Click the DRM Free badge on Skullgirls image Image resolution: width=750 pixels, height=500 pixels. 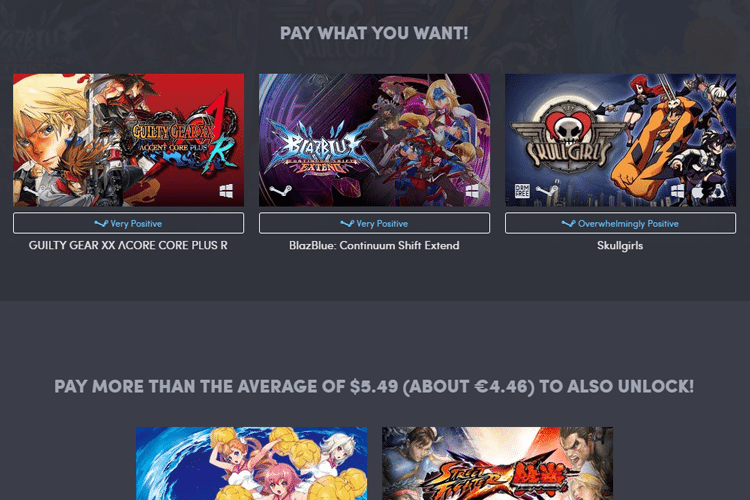tap(522, 191)
